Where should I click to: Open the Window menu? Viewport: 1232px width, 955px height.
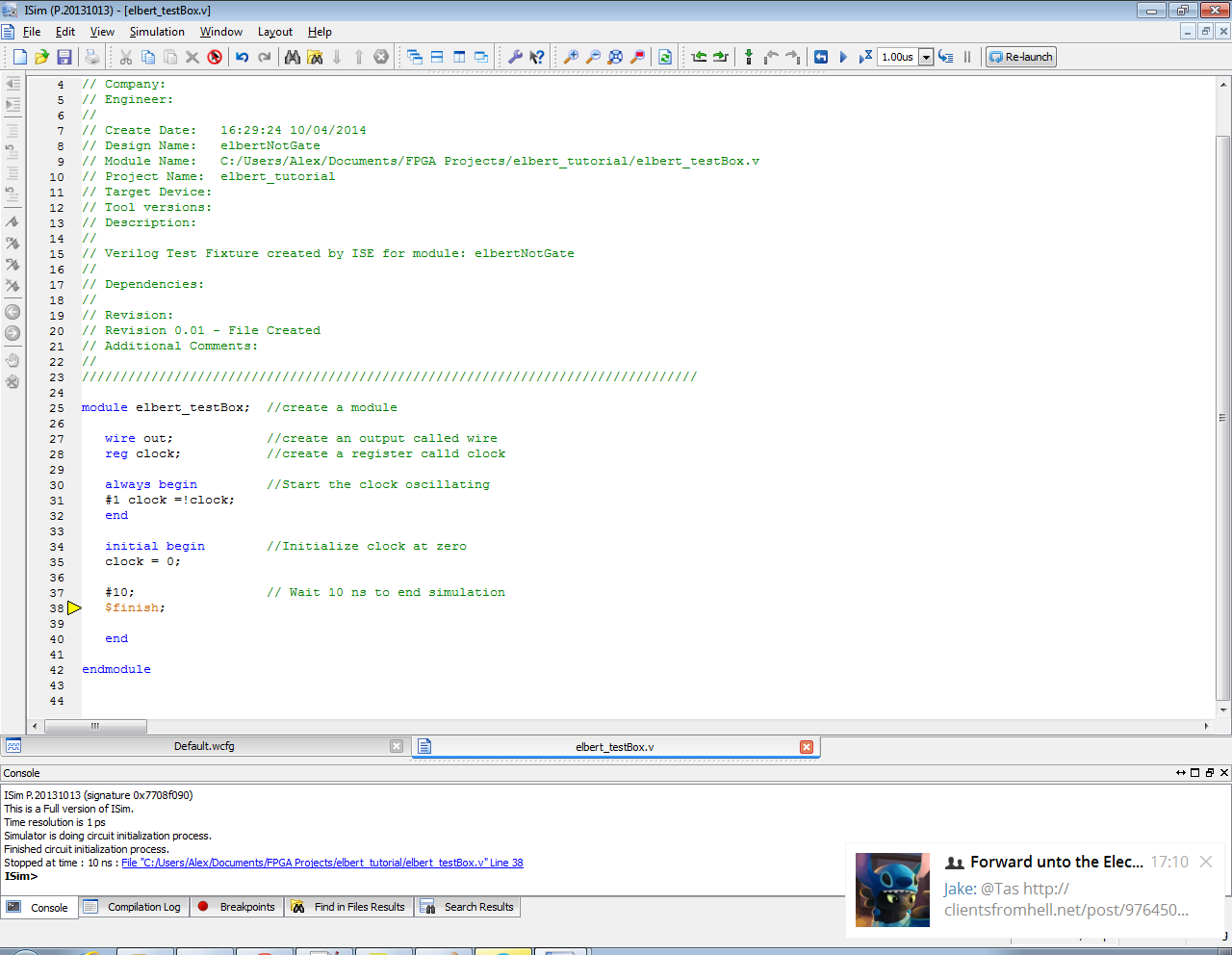coord(221,32)
